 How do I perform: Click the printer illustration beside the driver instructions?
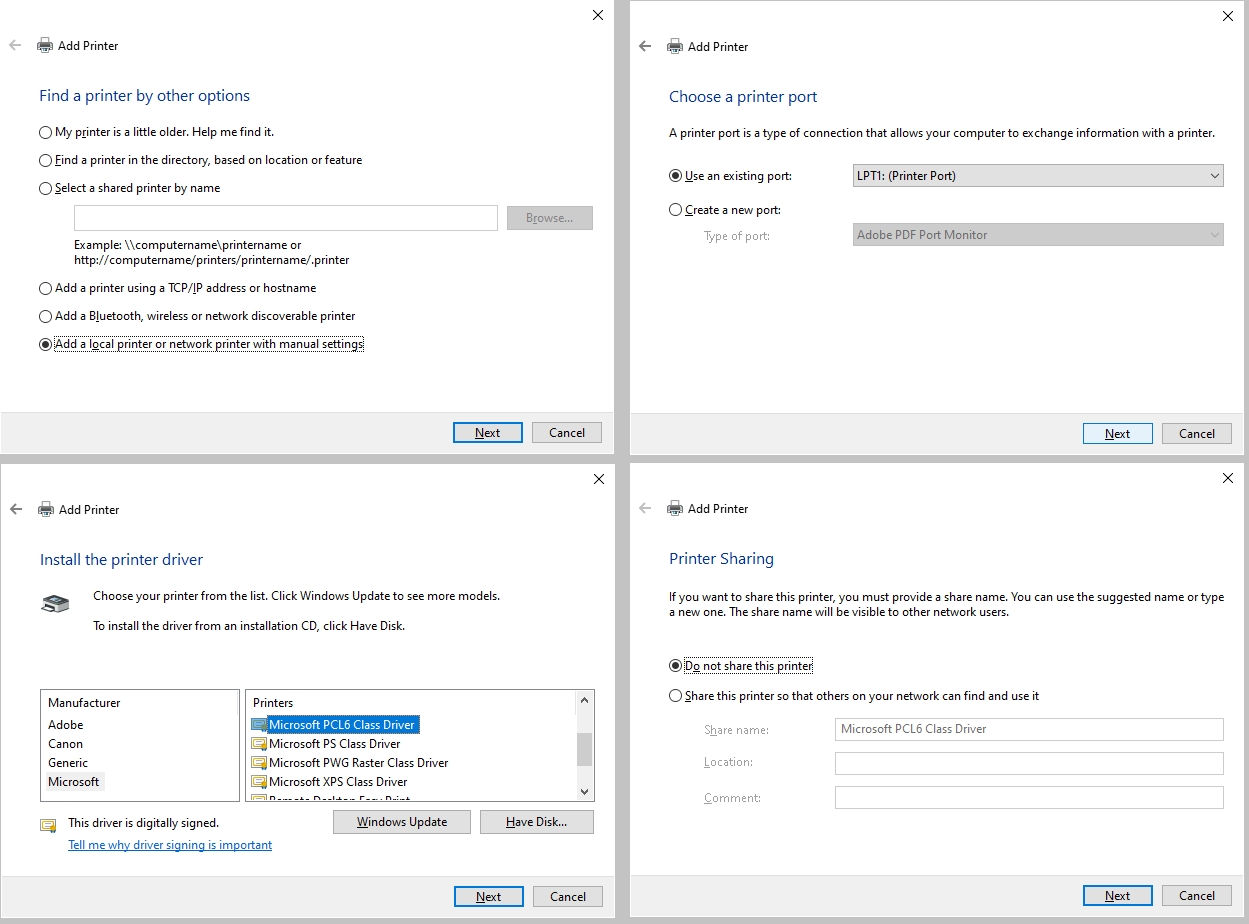tap(55, 603)
